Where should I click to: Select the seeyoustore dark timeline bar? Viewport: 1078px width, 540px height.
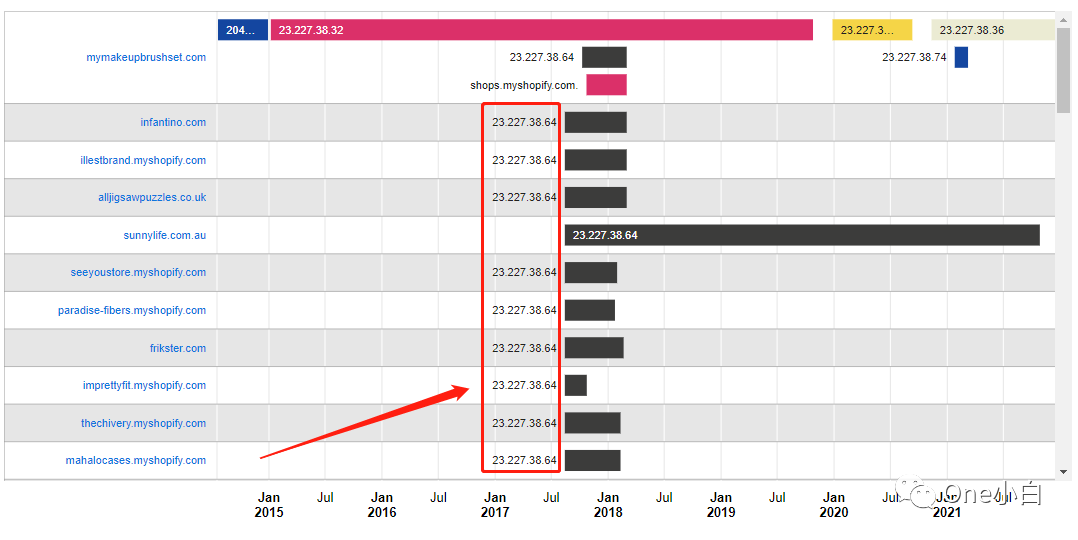coord(591,272)
